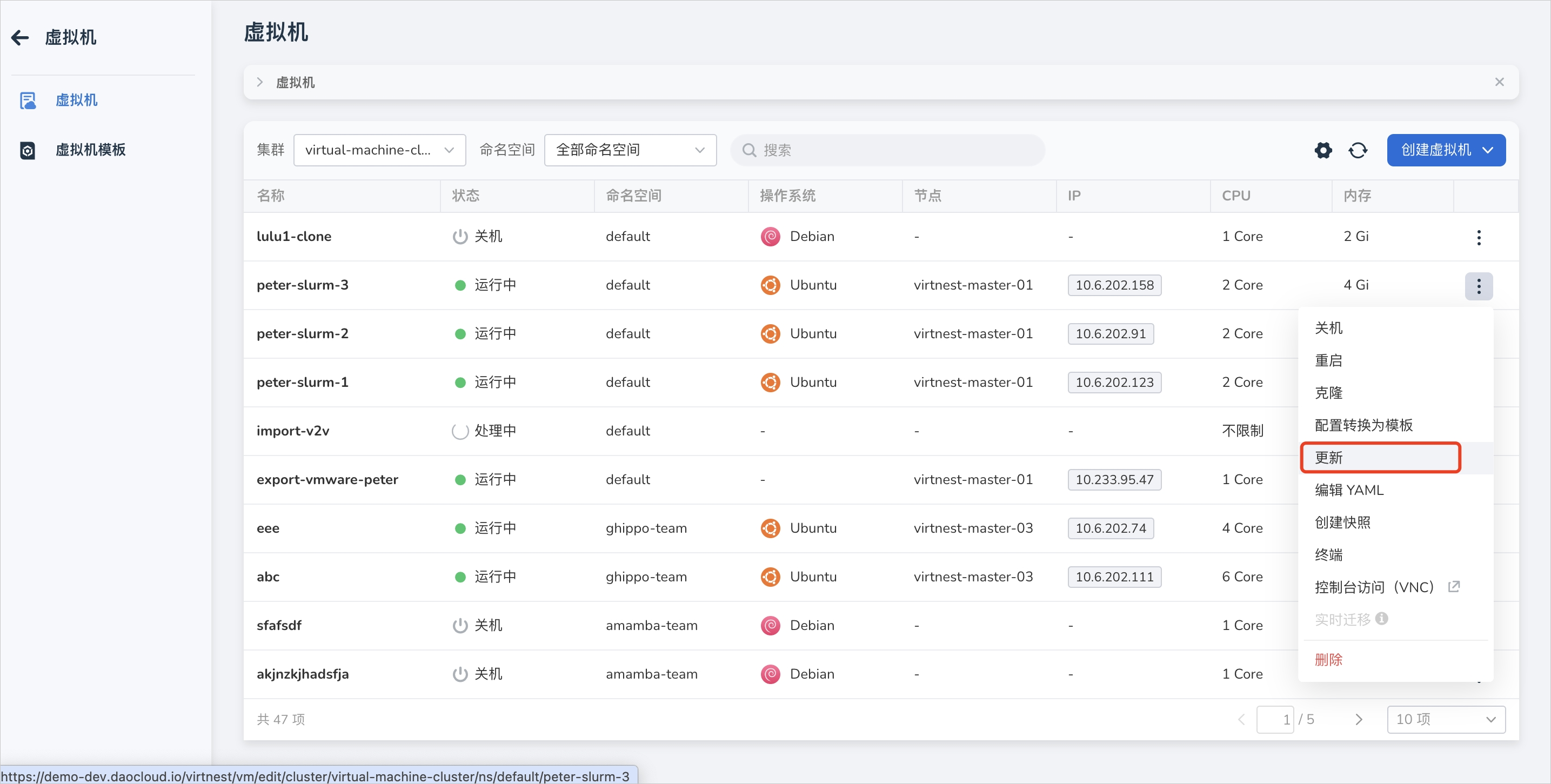Click power status icon for lulu1-clone
The height and width of the screenshot is (784, 1551).
pyautogui.click(x=460, y=237)
